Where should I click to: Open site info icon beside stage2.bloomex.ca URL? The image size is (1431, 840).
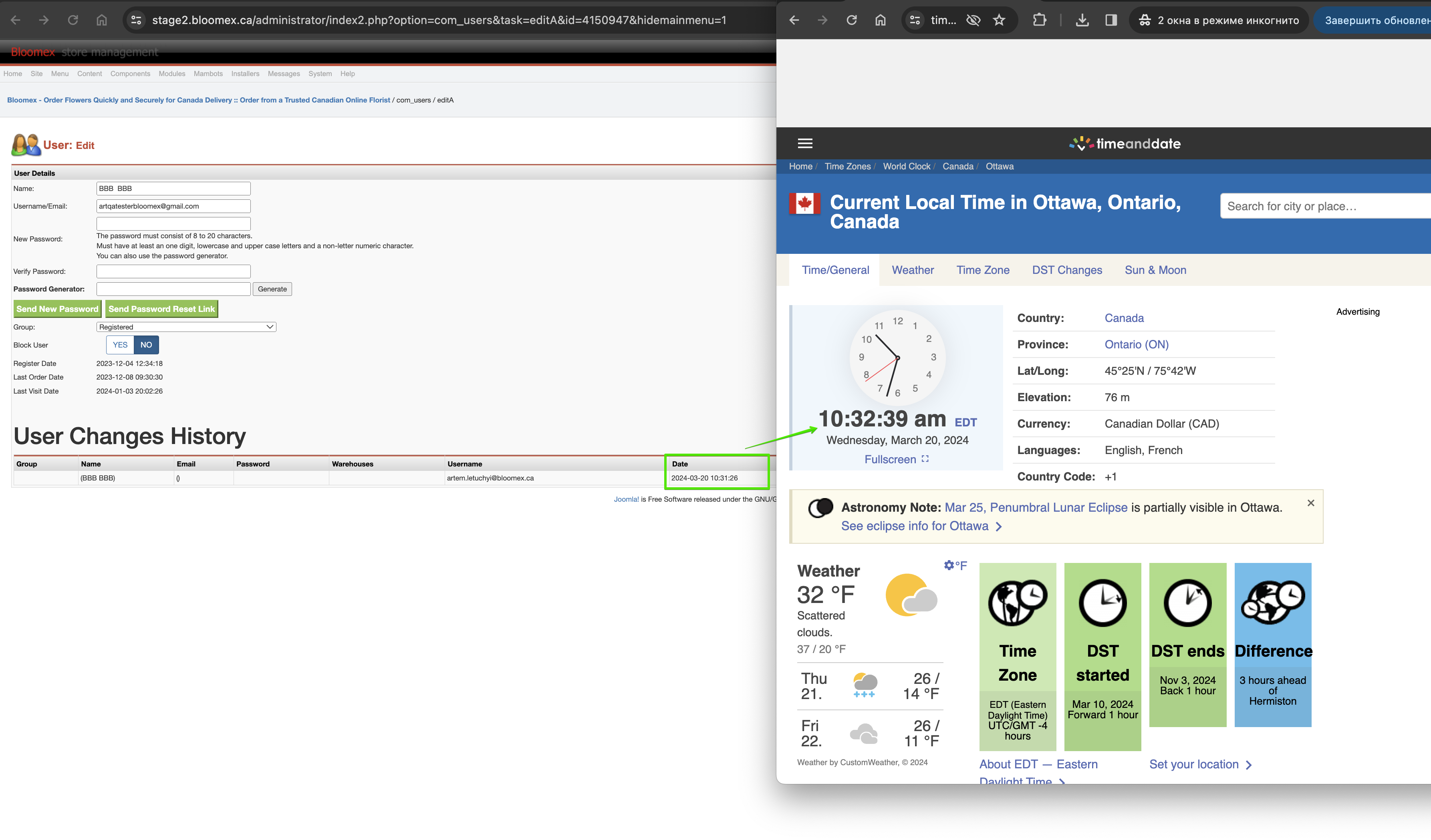(136, 20)
